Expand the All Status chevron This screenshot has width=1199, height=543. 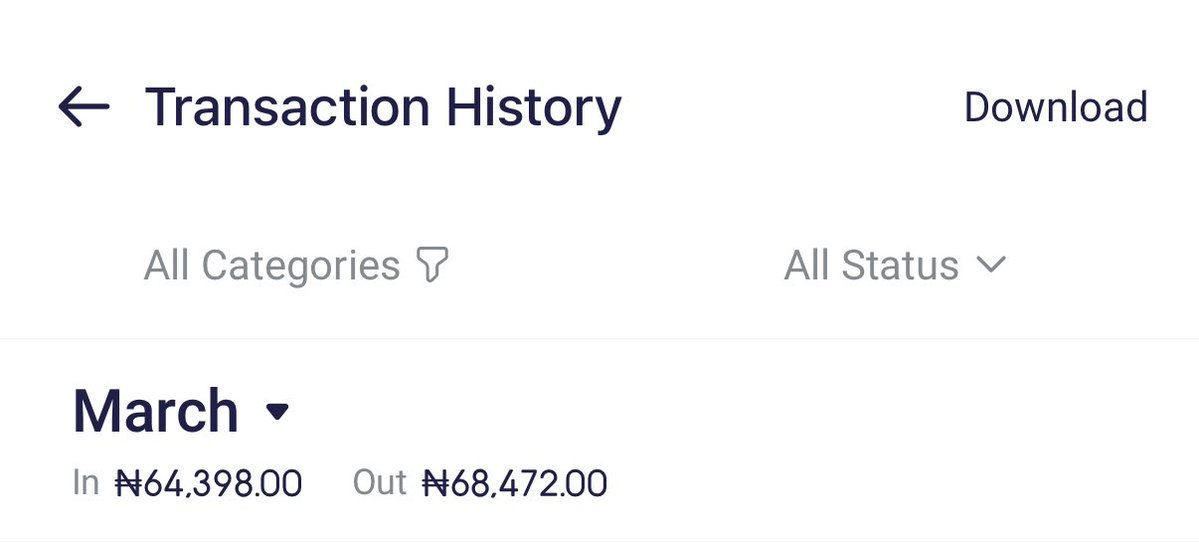pyautogui.click(x=989, y=265)
